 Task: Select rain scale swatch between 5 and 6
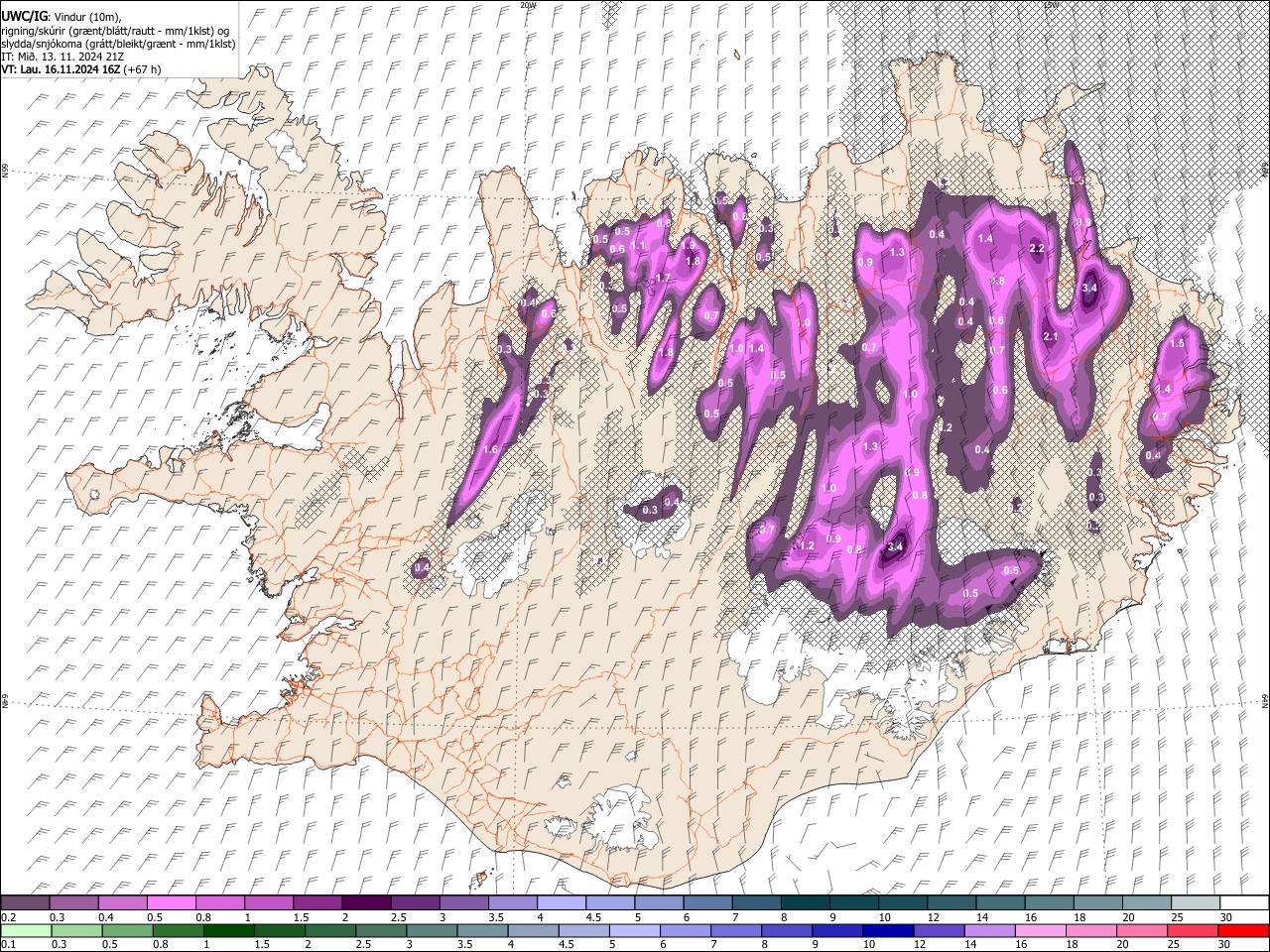pyautogui.click(x=636, y=930)
